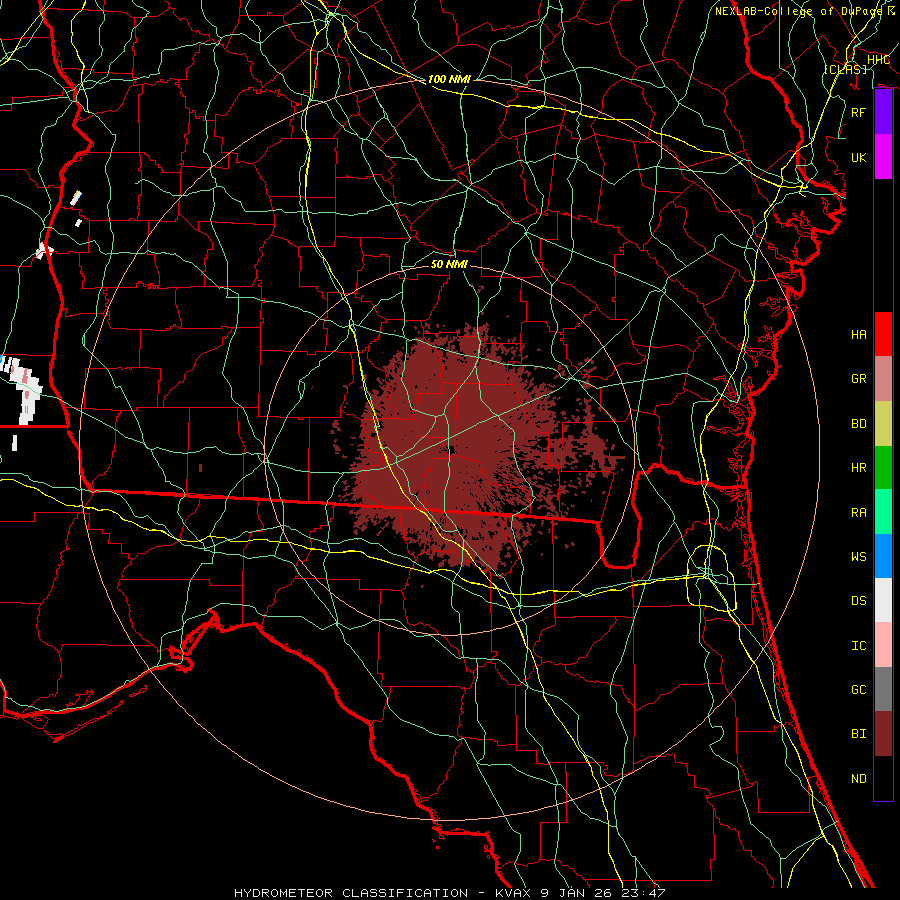
Task: Click the large brown biological echo blob
Action: pyautogui.click(x=459, y=453)
